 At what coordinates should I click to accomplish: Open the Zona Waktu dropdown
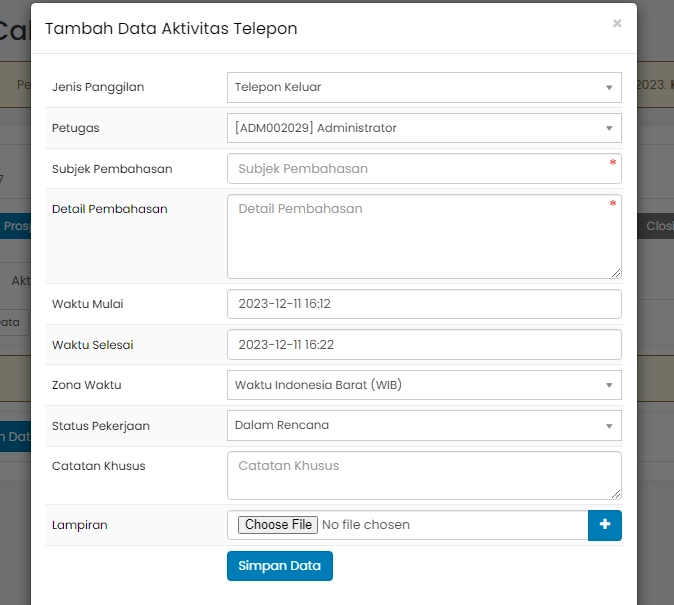coord(424,385)
